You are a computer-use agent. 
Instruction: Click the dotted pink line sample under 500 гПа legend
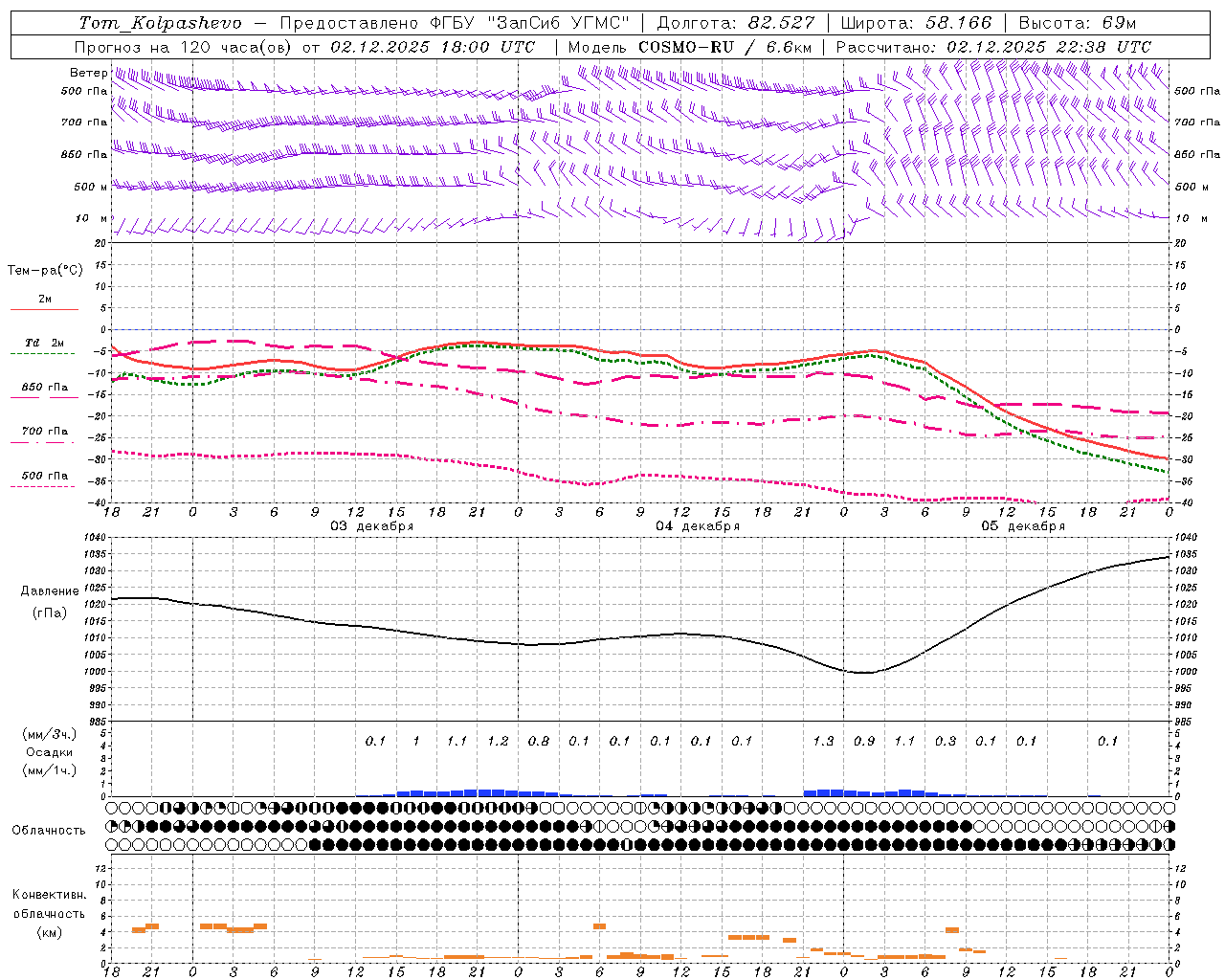[43, 486]
